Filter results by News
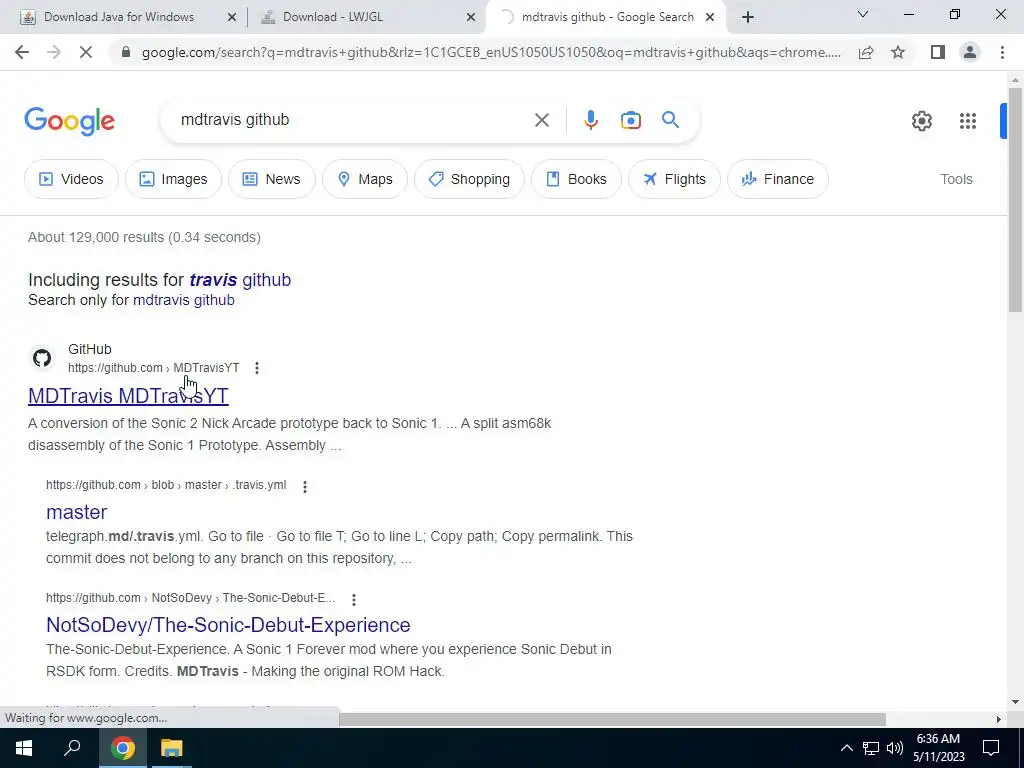 271,179
